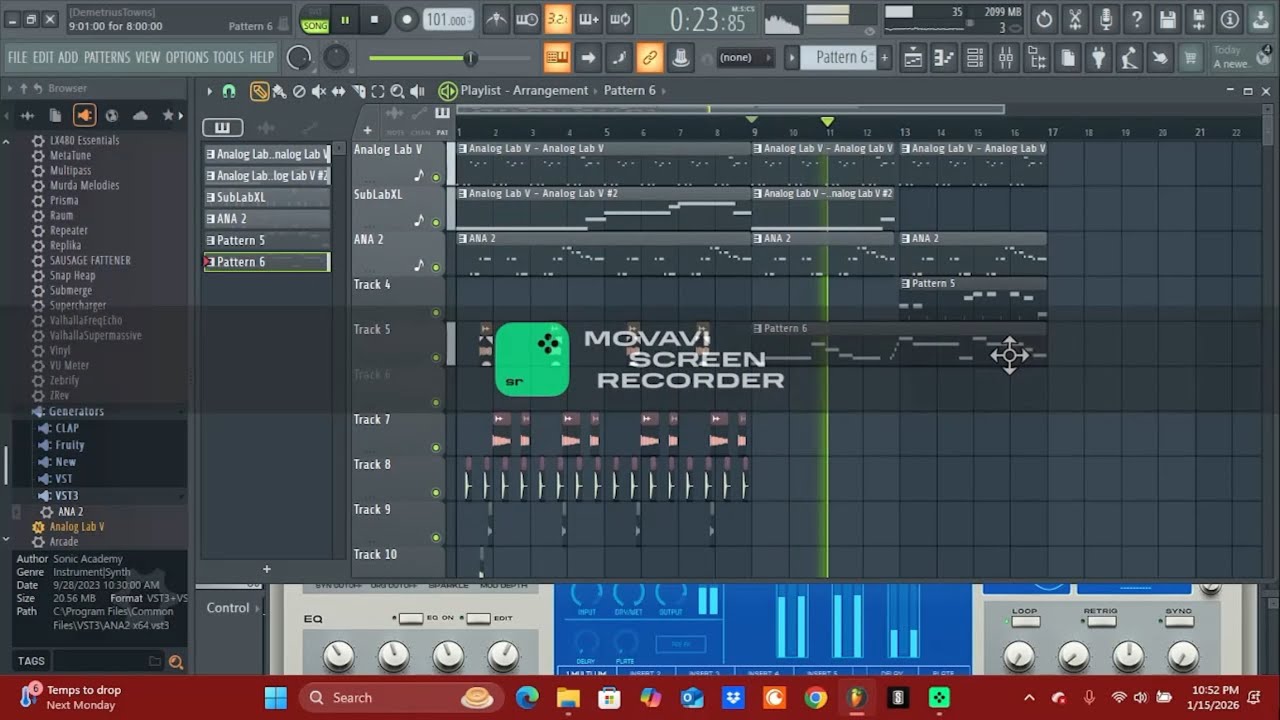
Task: Open the (none) mixer track selector
Action: pos(746,57)
